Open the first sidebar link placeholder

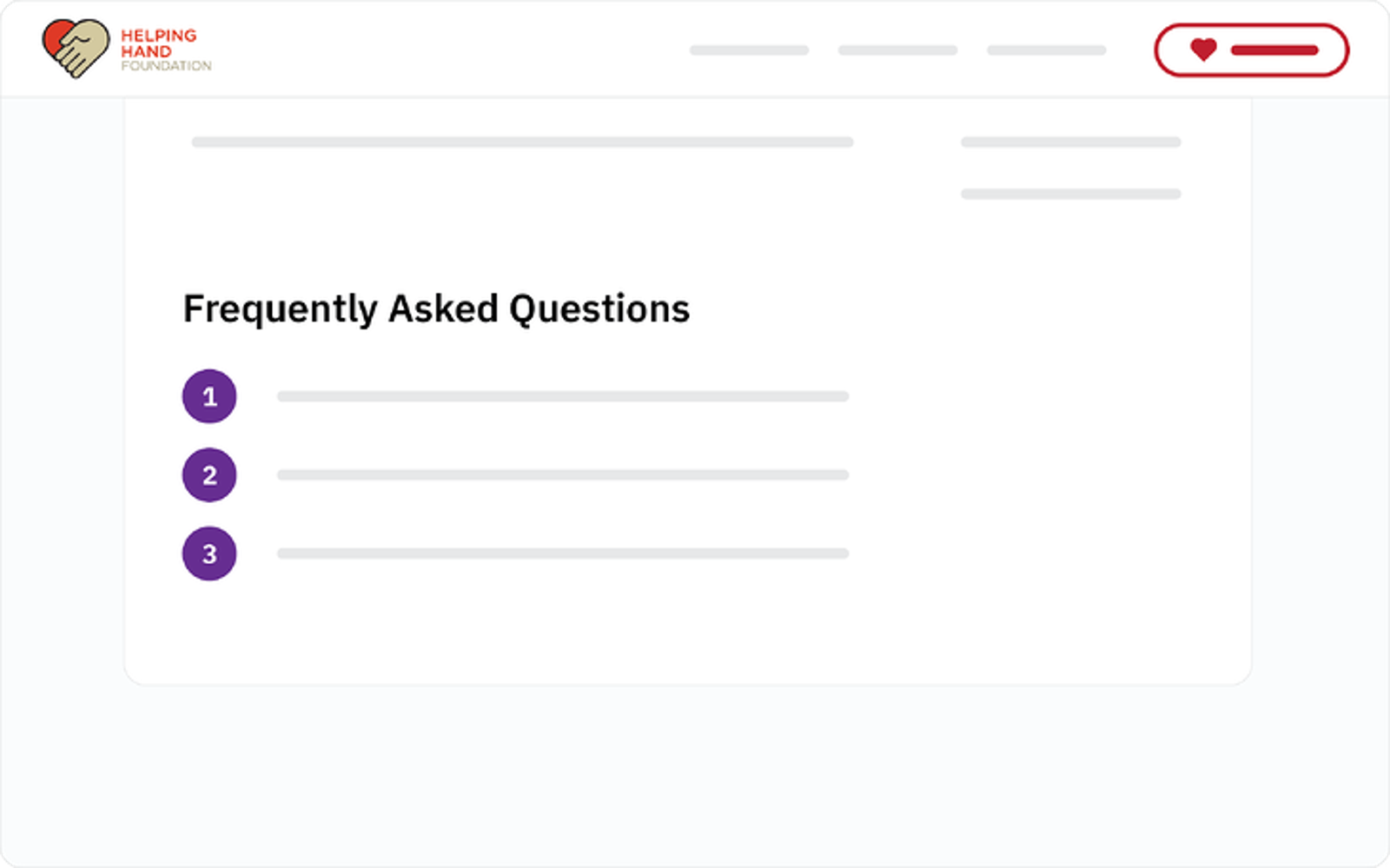pyautogui.click(x=1070, y=142)
